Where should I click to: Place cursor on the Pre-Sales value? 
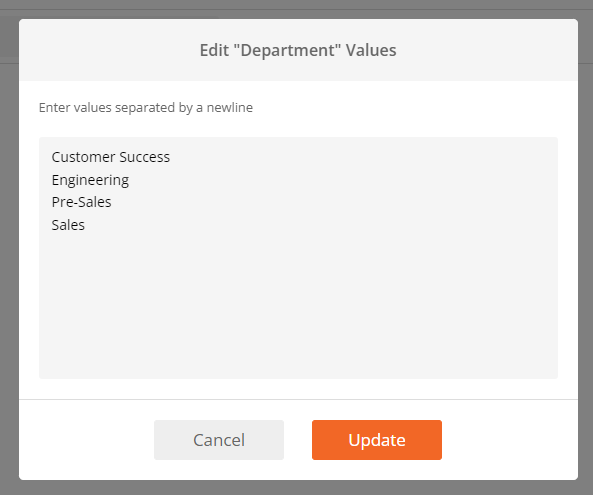coord(81,202)
